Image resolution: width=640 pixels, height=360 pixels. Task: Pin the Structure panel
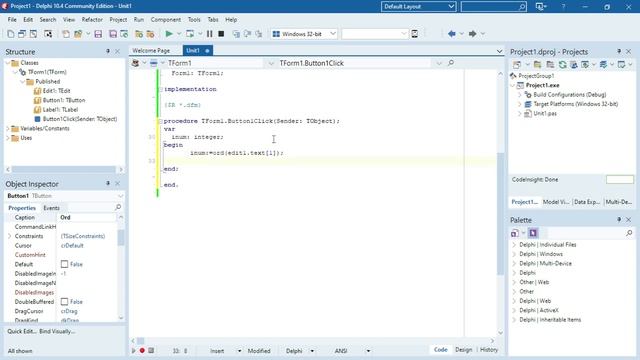[x=108, y=51]
